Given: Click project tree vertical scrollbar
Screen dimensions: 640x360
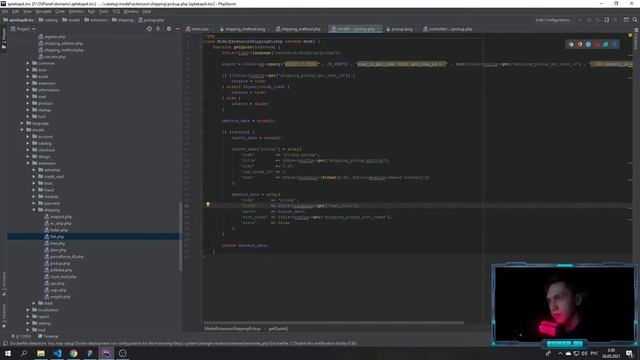Looking at the screenshot, I should point(180,237).
